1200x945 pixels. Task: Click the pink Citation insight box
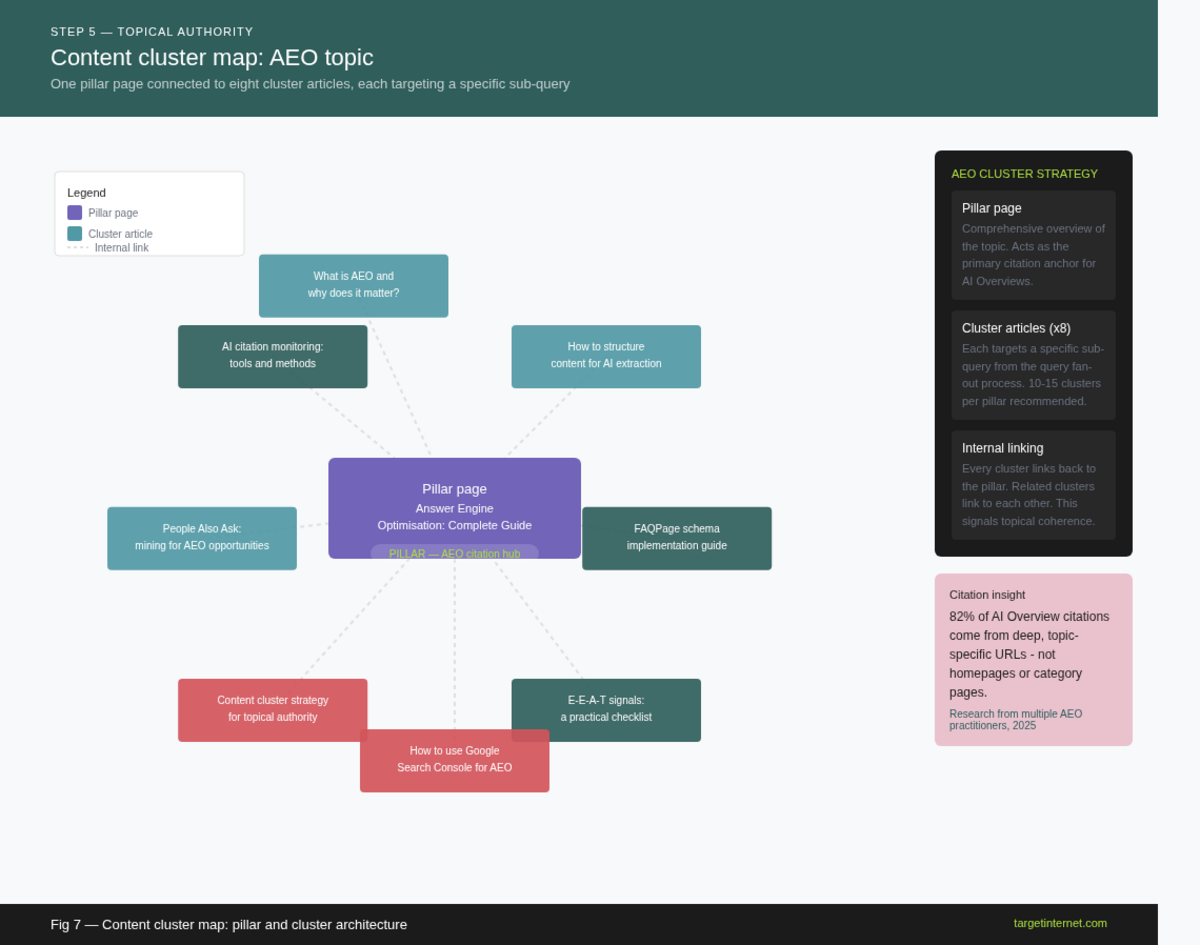(1033, 659)
